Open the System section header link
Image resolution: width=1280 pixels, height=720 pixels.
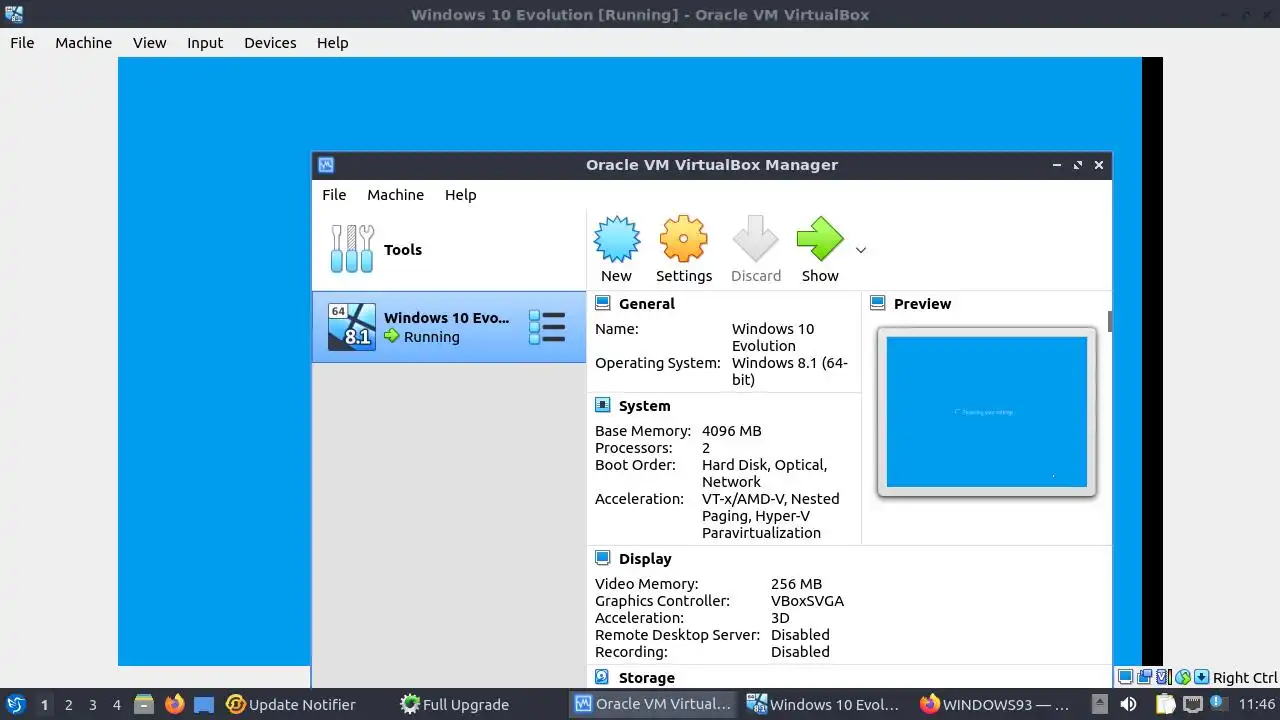point(644,406)
